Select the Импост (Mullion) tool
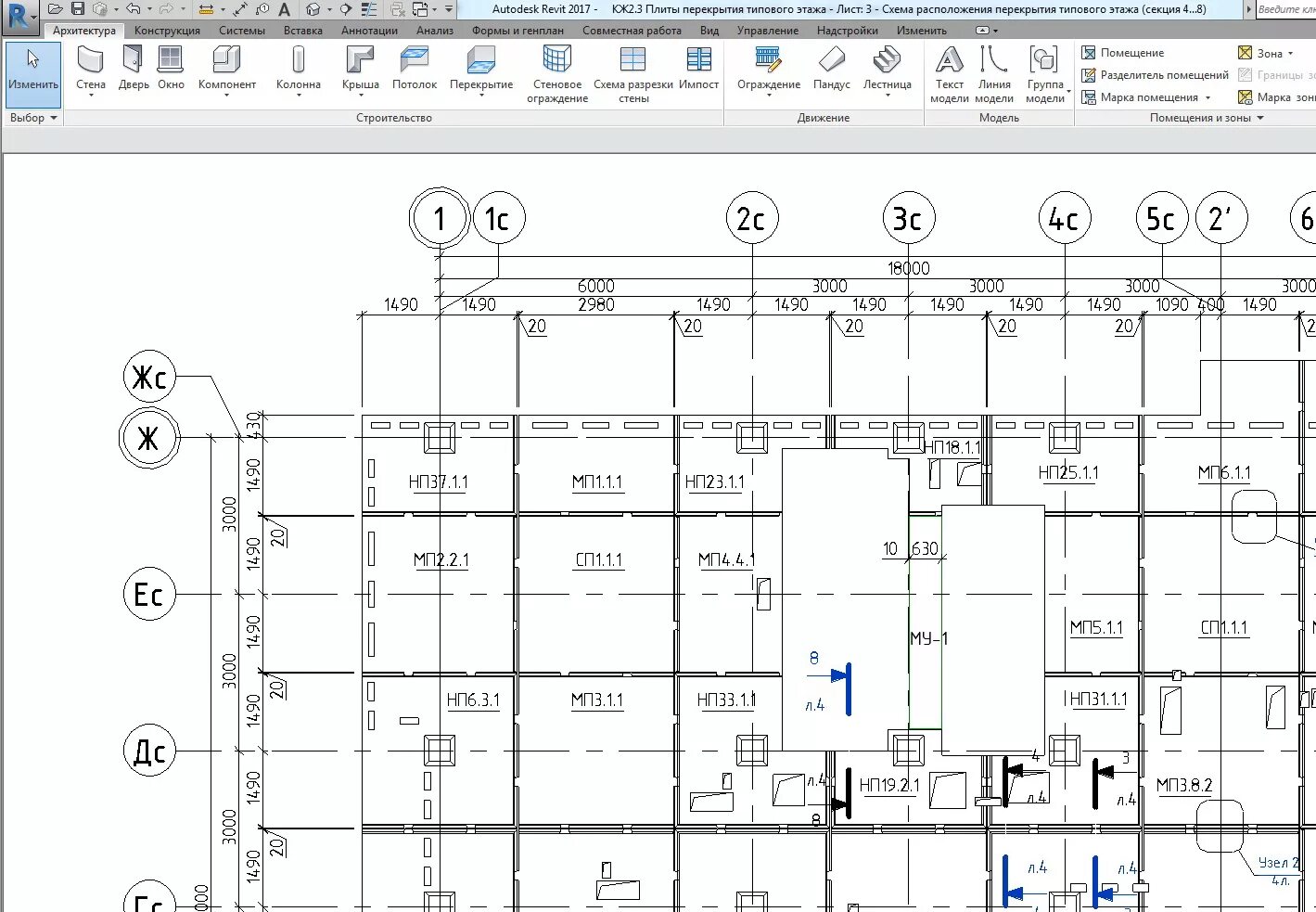 pos(698,70)
